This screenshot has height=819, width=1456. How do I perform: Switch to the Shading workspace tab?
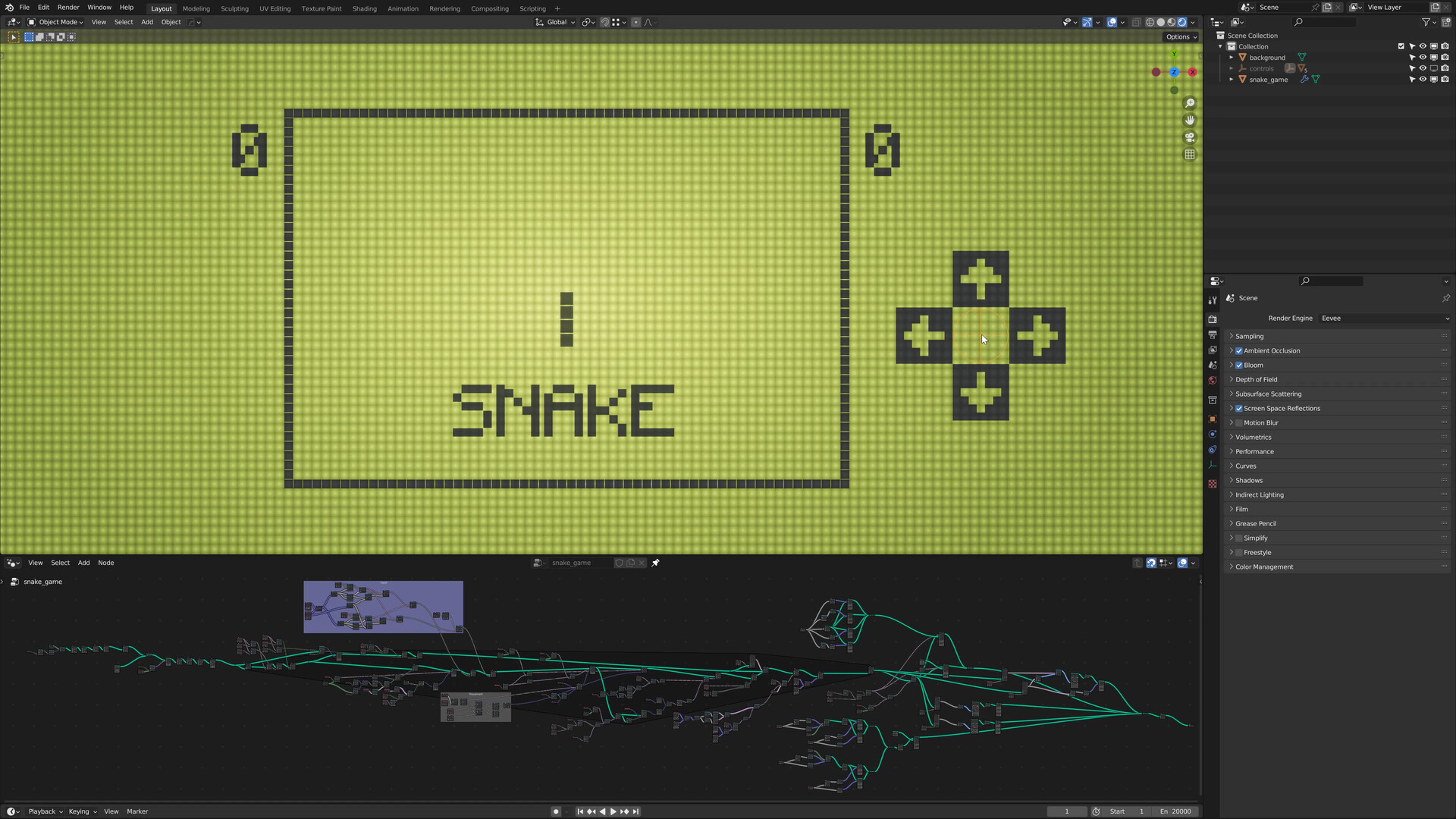coord(364,8)
